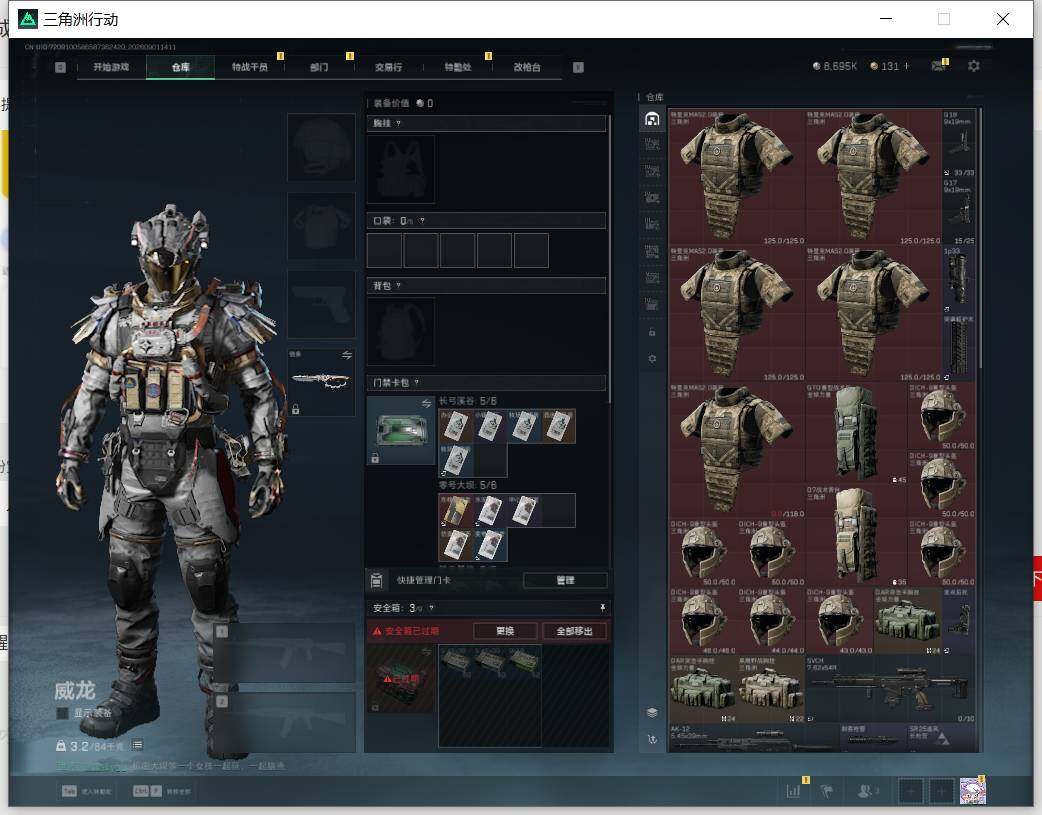Click the 管理 button for keycard management
Image resolution: width=1042 pixels, height=815 pixels.
point(566,580)
